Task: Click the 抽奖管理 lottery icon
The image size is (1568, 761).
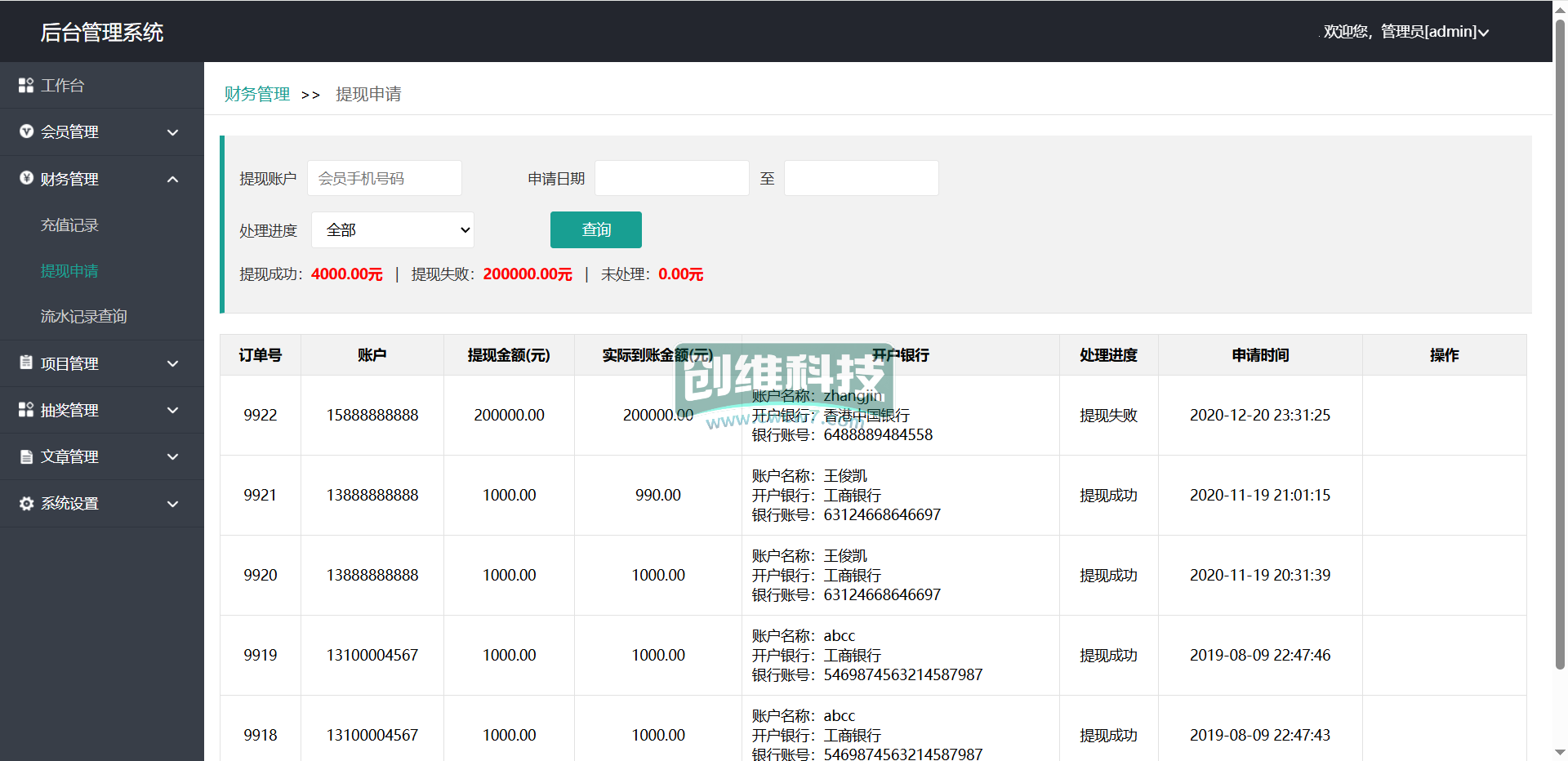Action: point(26,409)
